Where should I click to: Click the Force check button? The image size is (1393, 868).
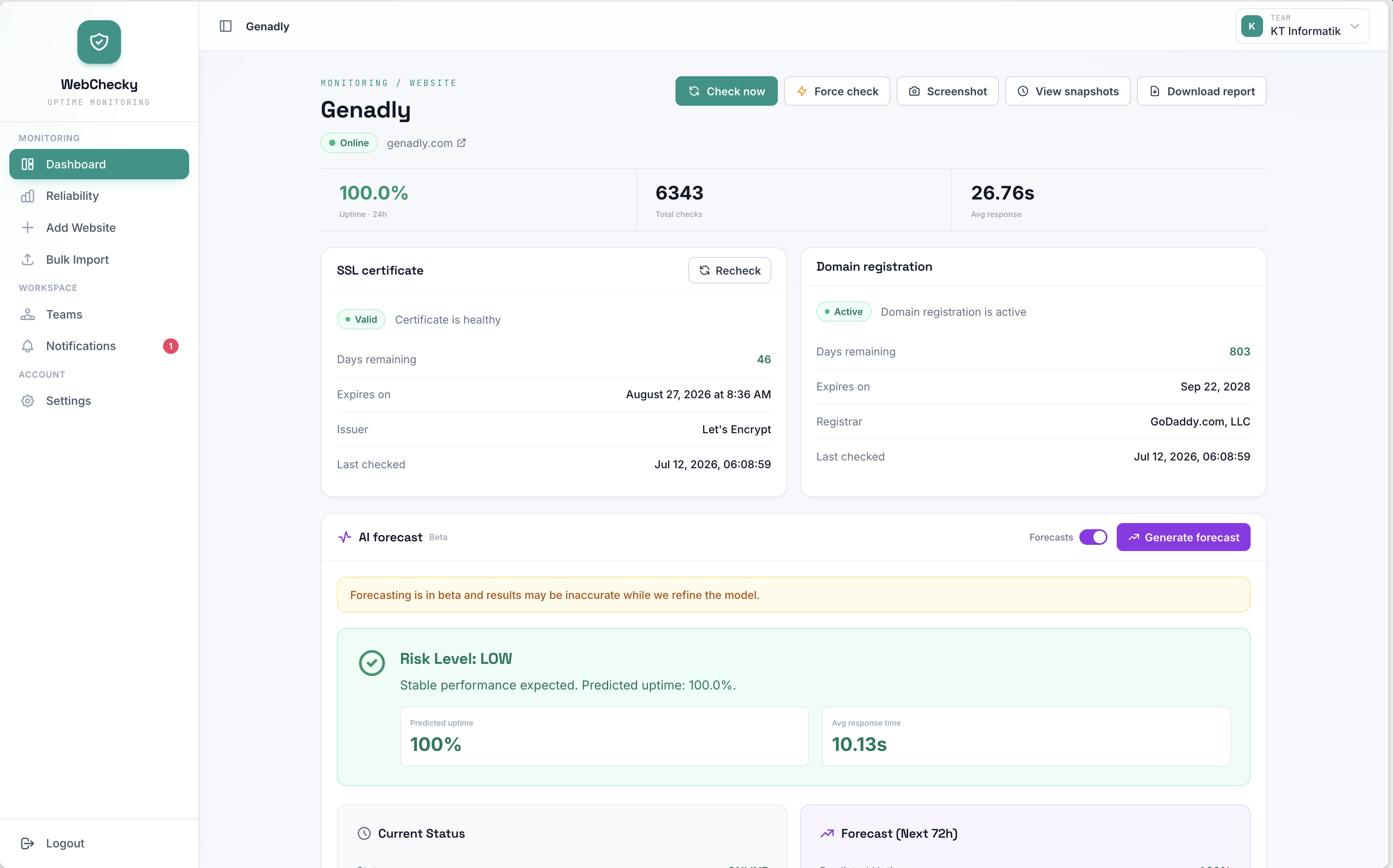point(837,91)
